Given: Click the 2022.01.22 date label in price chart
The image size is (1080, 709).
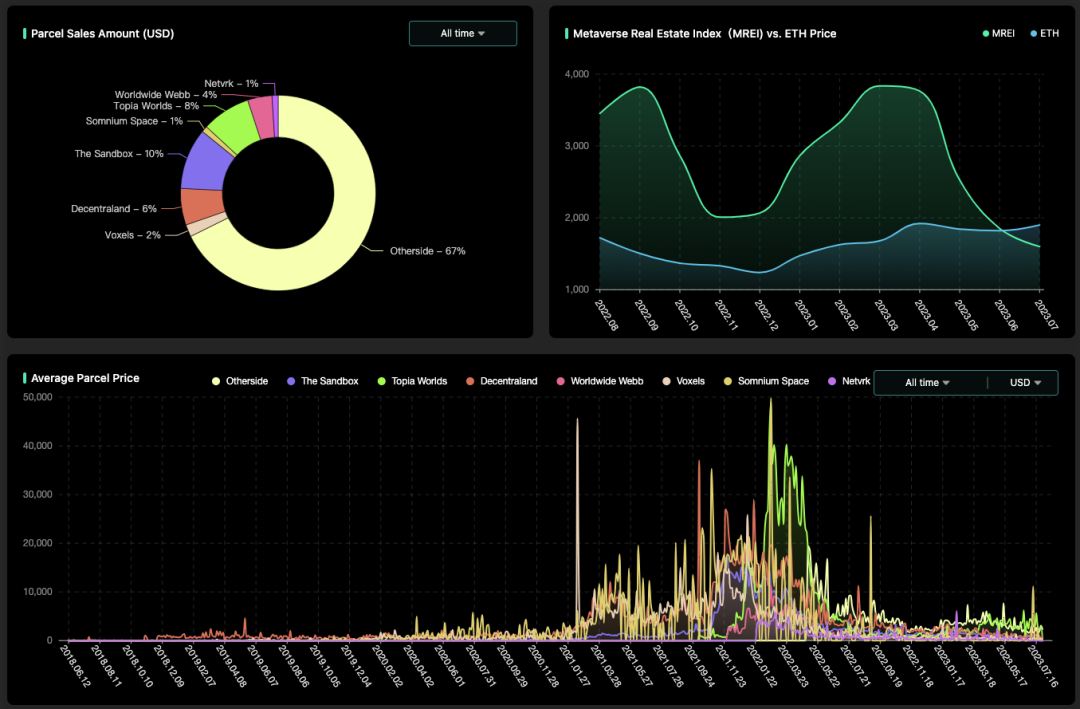Looking at the screenshot, I should [762, 666].
